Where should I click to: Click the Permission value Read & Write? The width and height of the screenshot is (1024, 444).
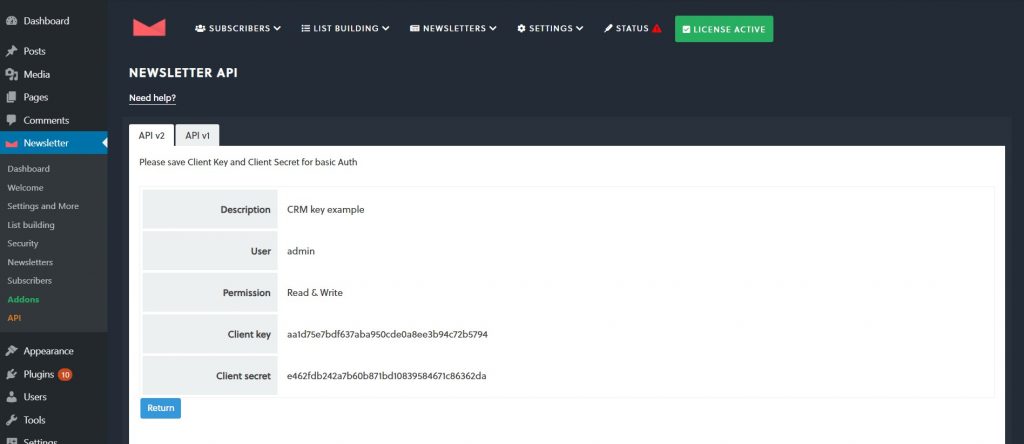[315, 293]
